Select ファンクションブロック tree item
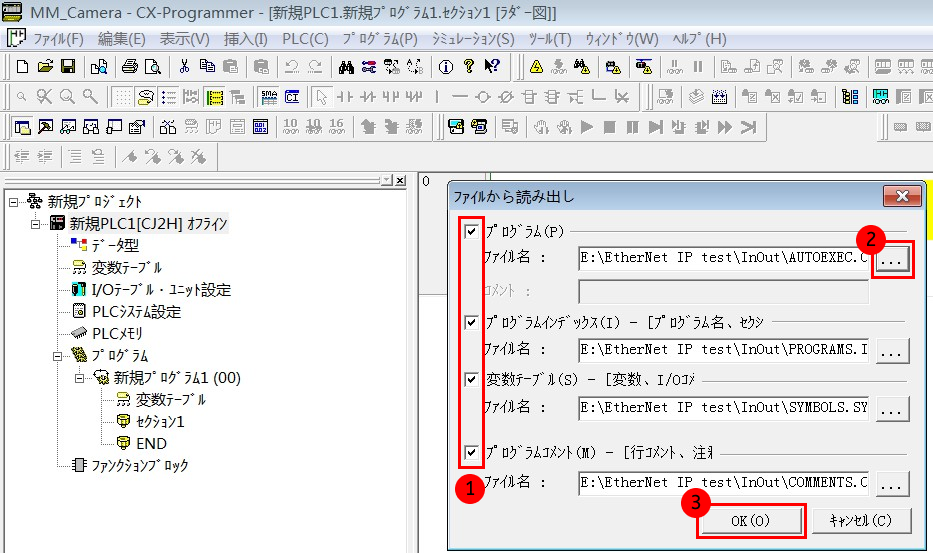The width and height of the screenshot is (933, 553). (140, 466)
